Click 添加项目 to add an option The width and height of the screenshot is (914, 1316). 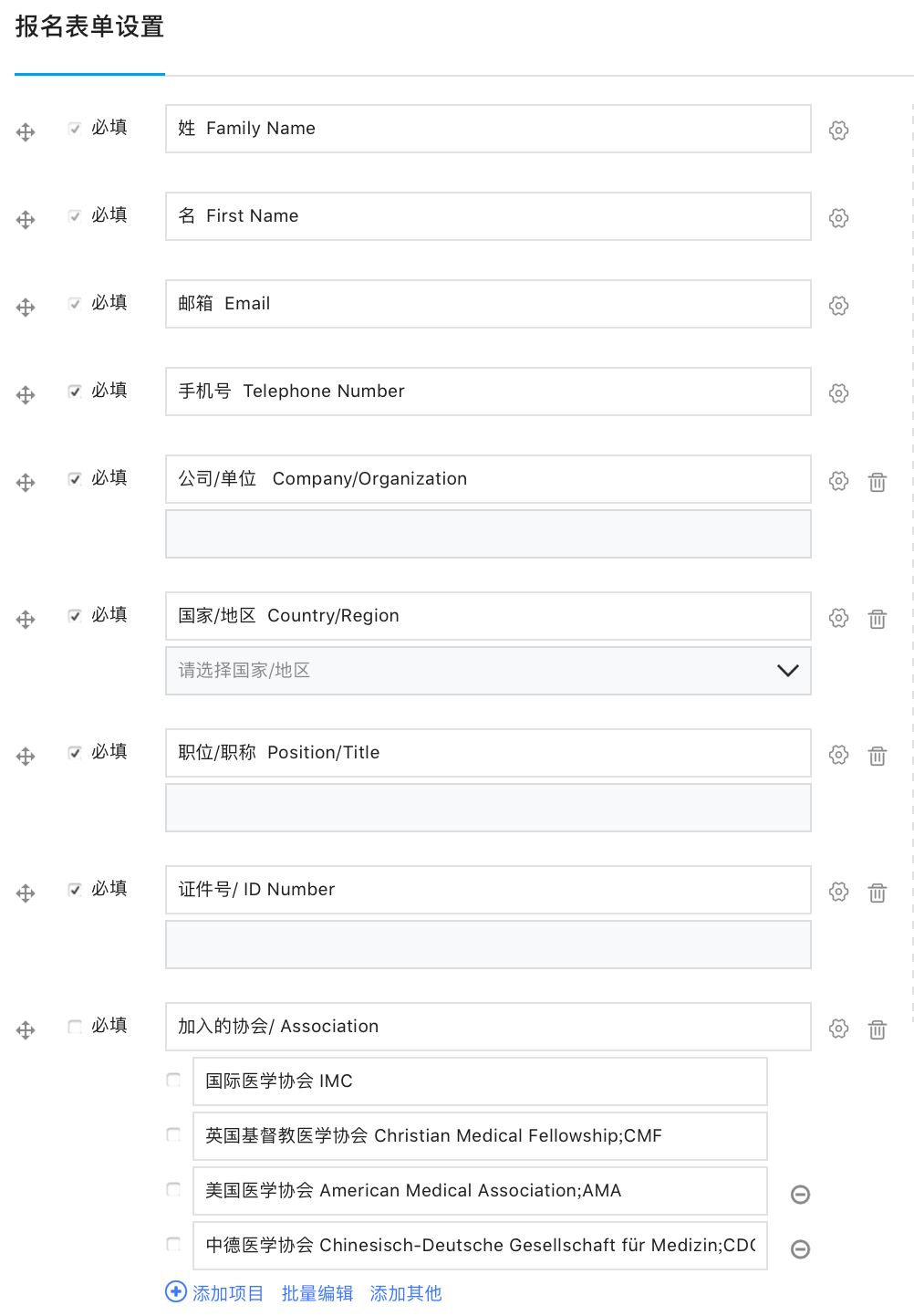tap(215, 1293)
